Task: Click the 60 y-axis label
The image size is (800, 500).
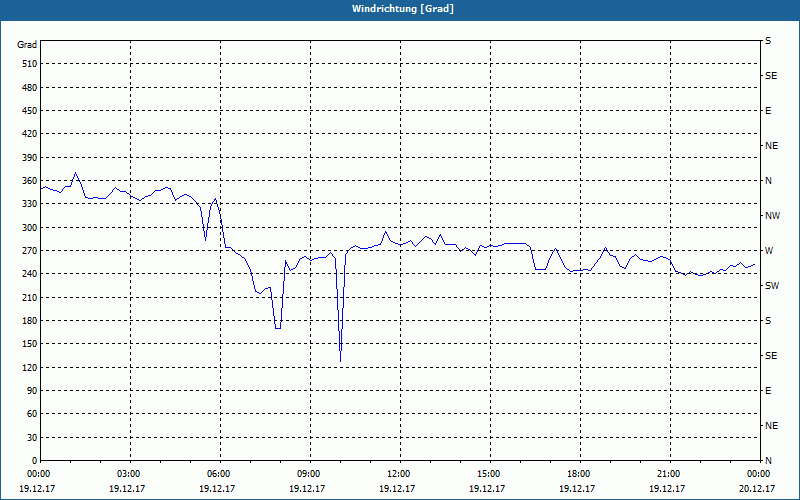Action: pos(32,414)
